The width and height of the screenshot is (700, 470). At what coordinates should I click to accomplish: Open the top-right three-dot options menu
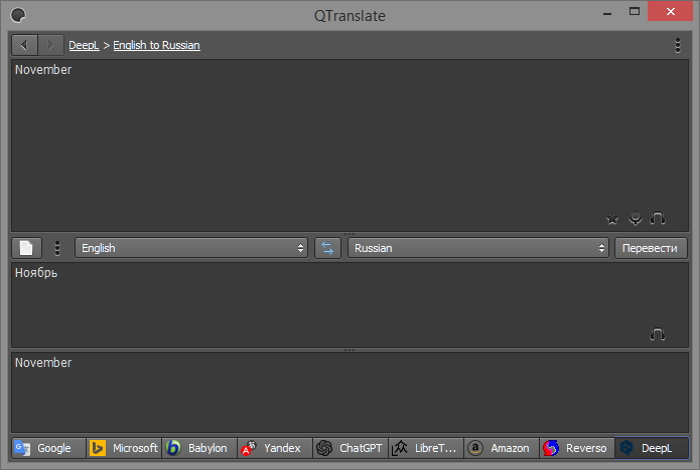point(678,45)
